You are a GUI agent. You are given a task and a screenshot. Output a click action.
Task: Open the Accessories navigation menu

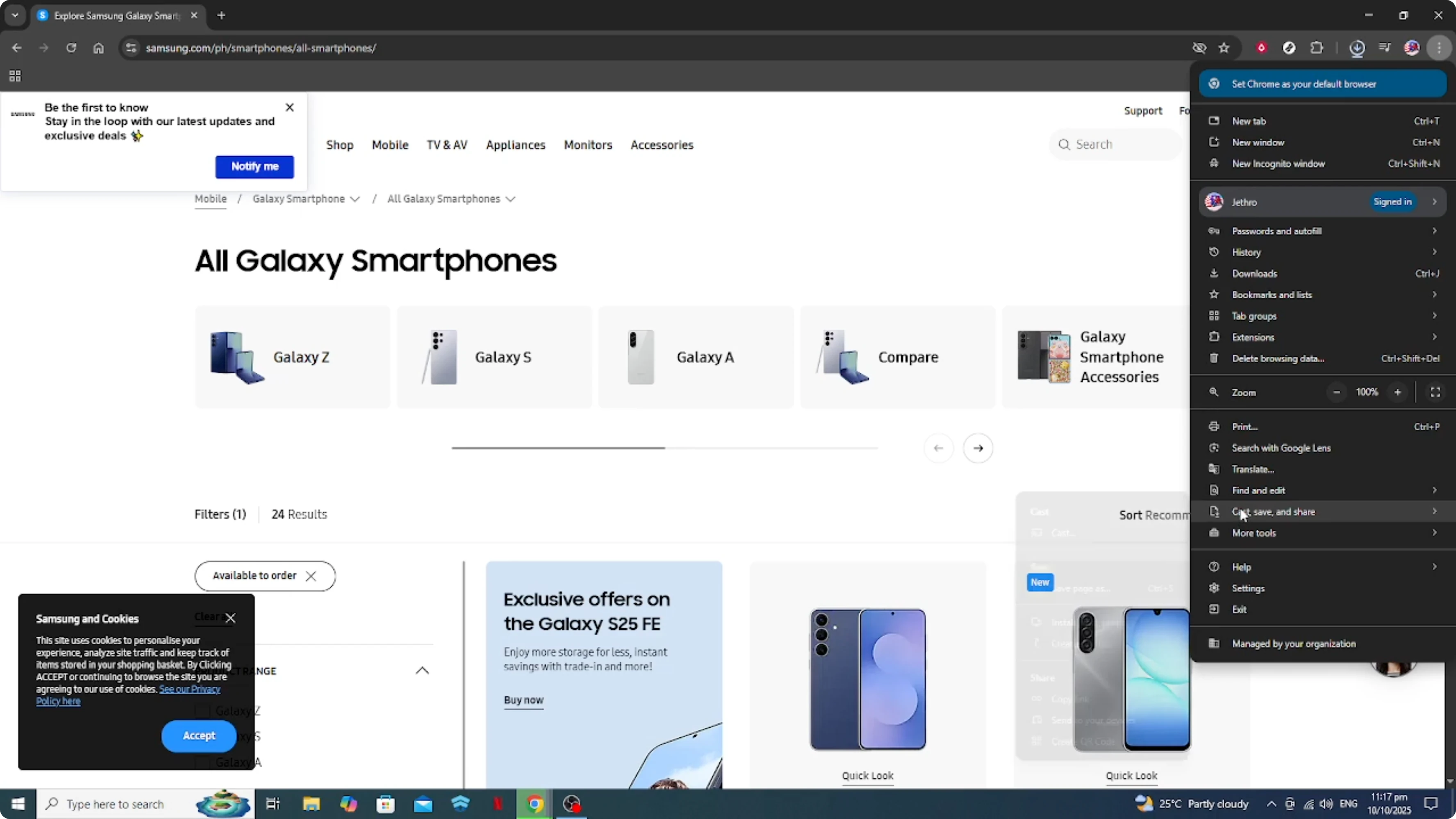point(662,145)
